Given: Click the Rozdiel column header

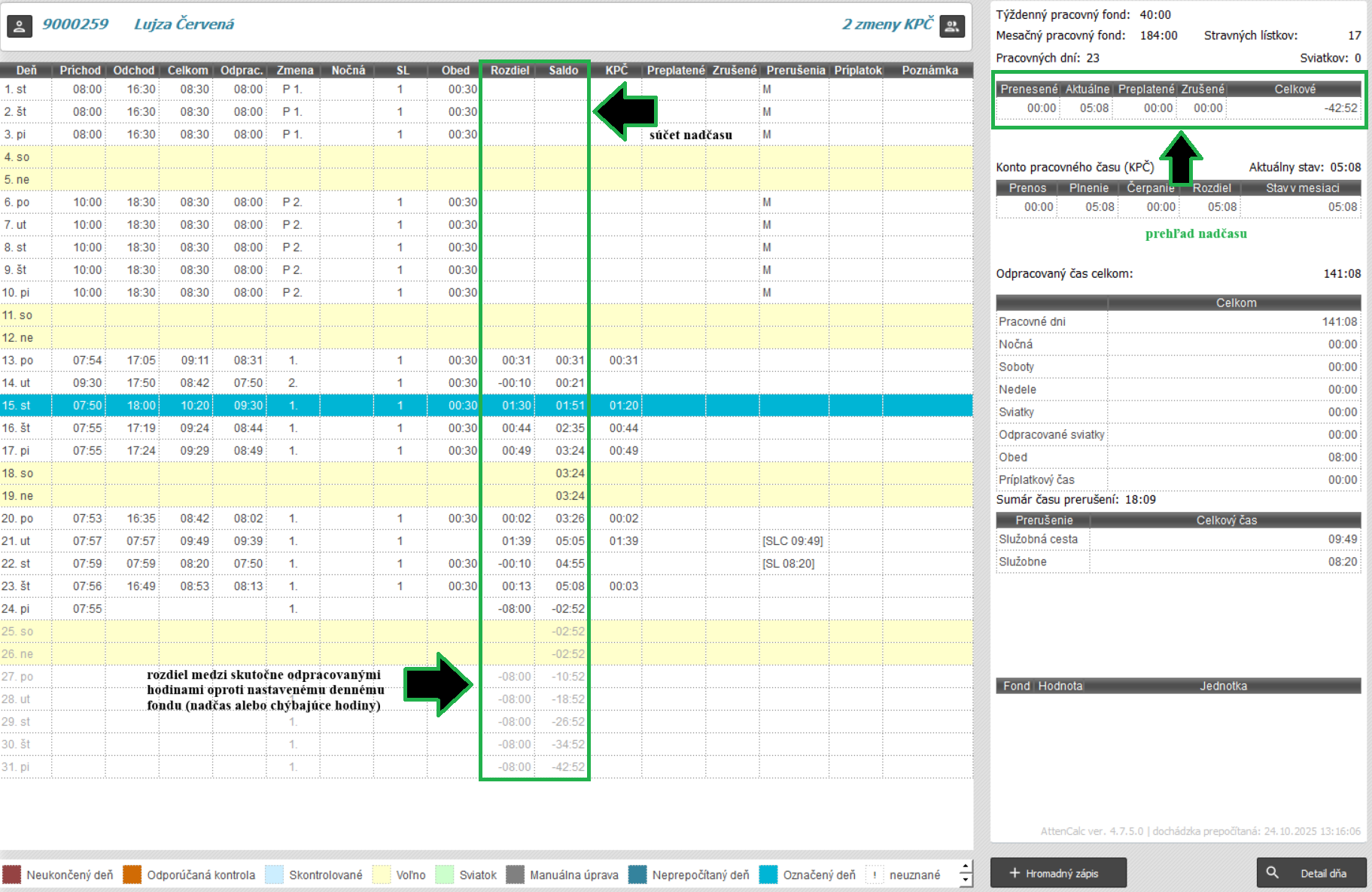Looking at the screenshot, I should click(x=510, y=70).
